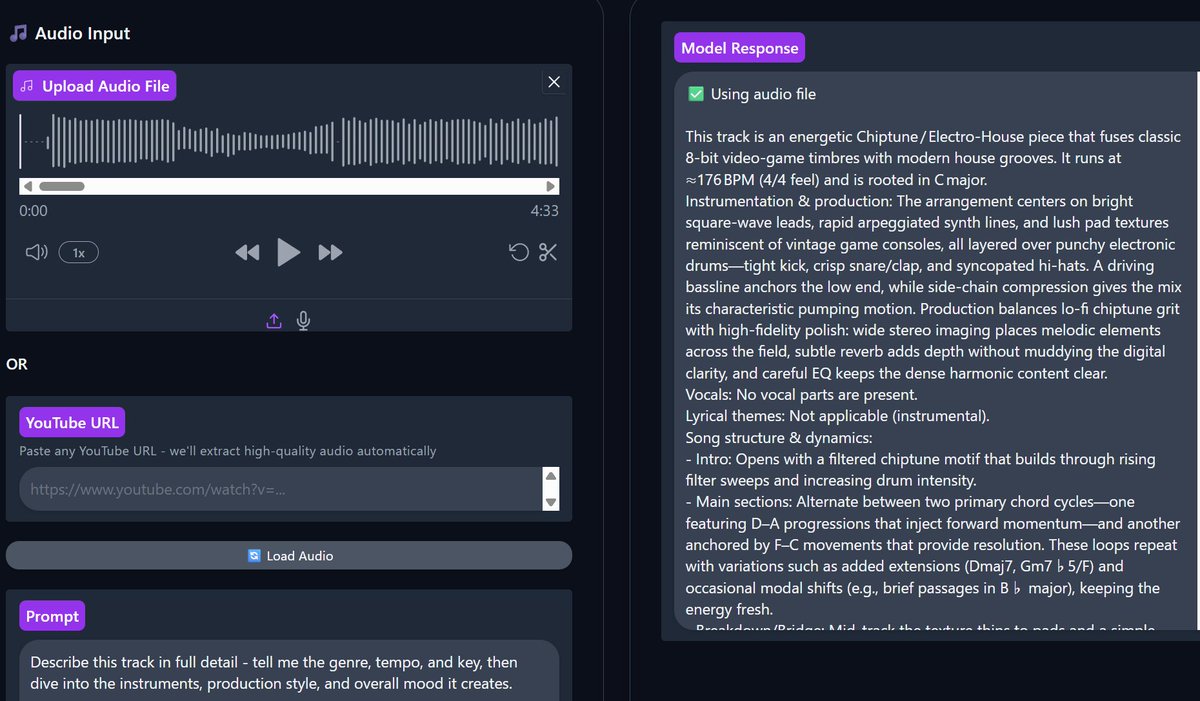Click the green checkmark beside Using audio file
The height and width of the screenshot is (701, 1200).
point(696,94)
